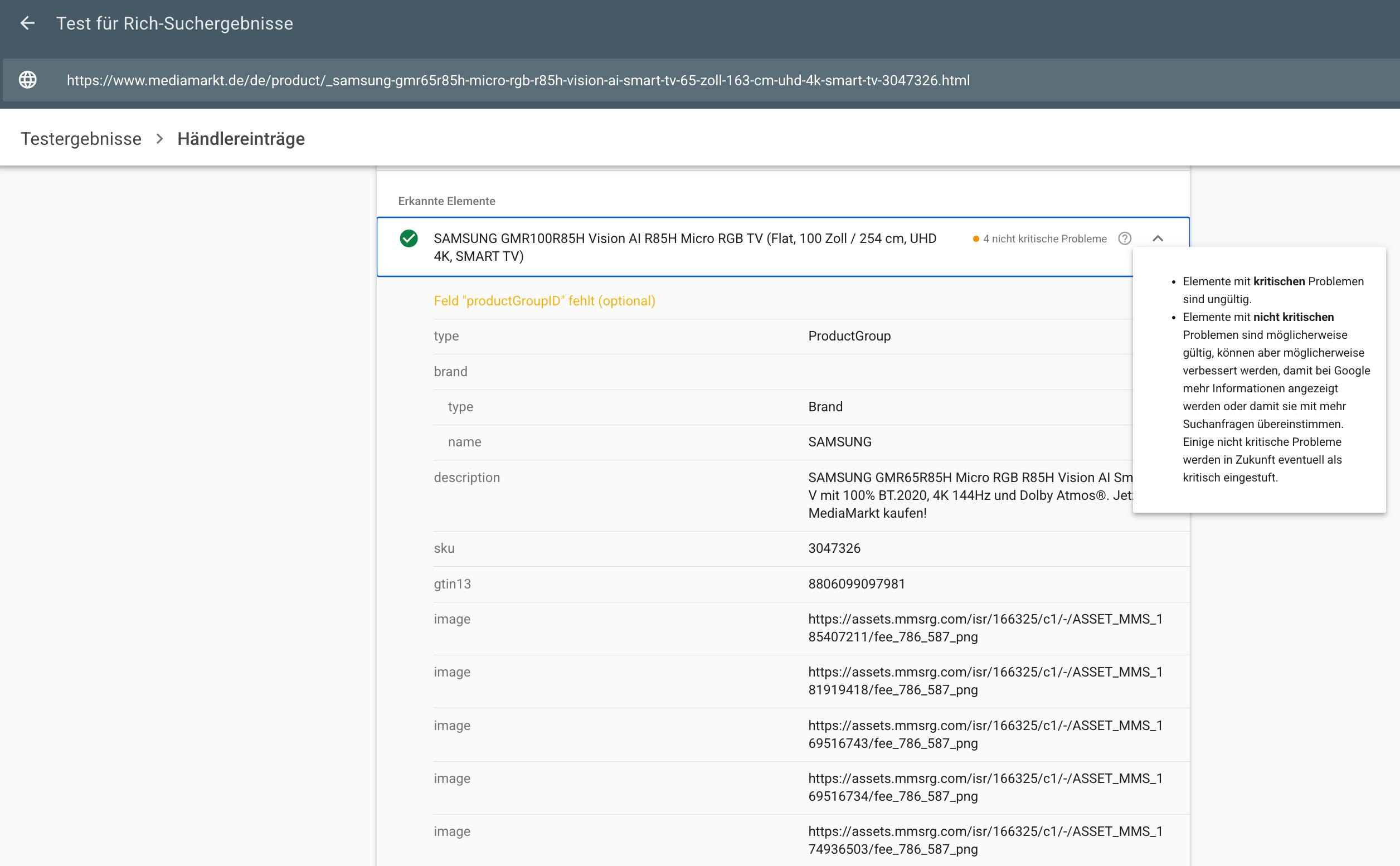
Task: Select the gtin13 value 8806099097981
Action: click(x=857, y=583)
